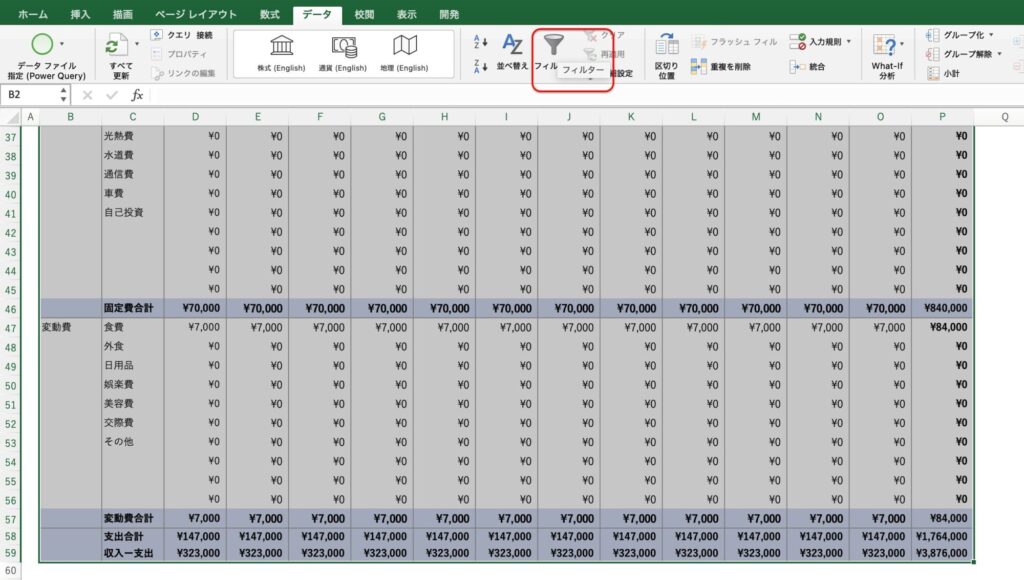Expand the 入力規則 data validation dropdown

(849, 42)
